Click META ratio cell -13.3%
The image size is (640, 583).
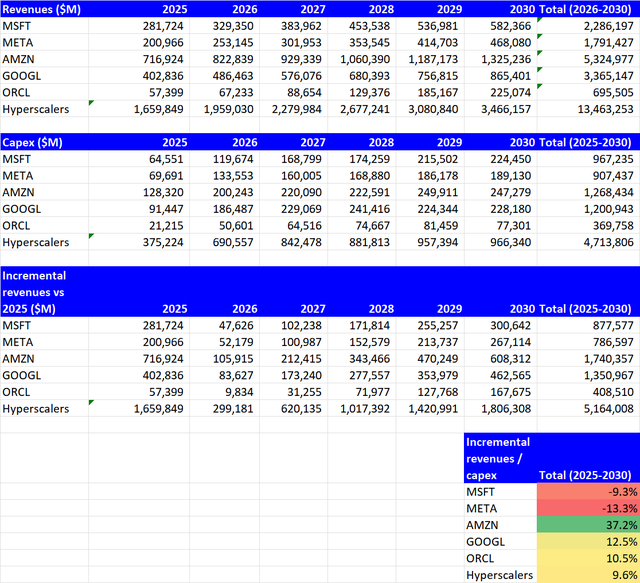[x=588, y=509]
